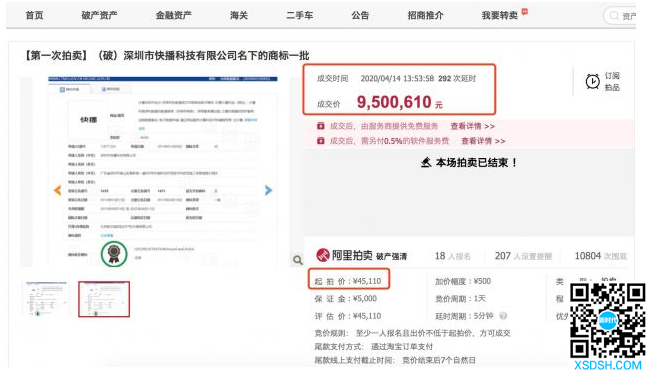The image size is (653, 376).
Task: Click the 破产强清 label
Action: click(391, 256)
